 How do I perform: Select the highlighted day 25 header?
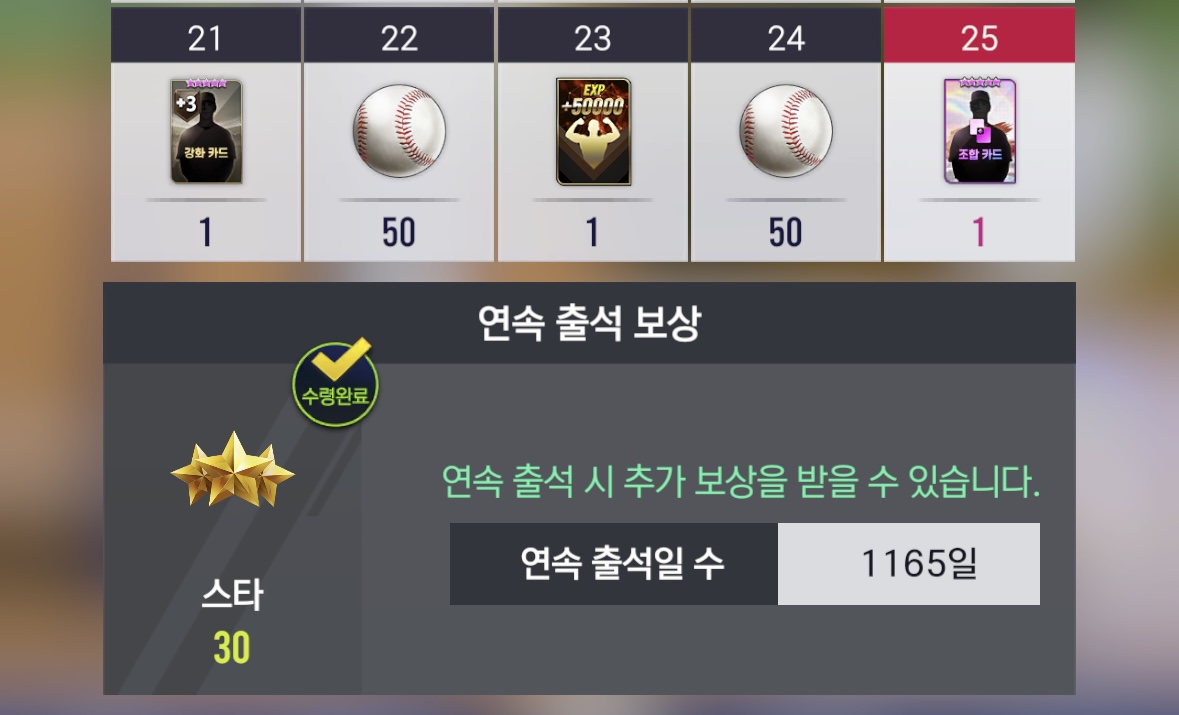click(x=979, y=37)
